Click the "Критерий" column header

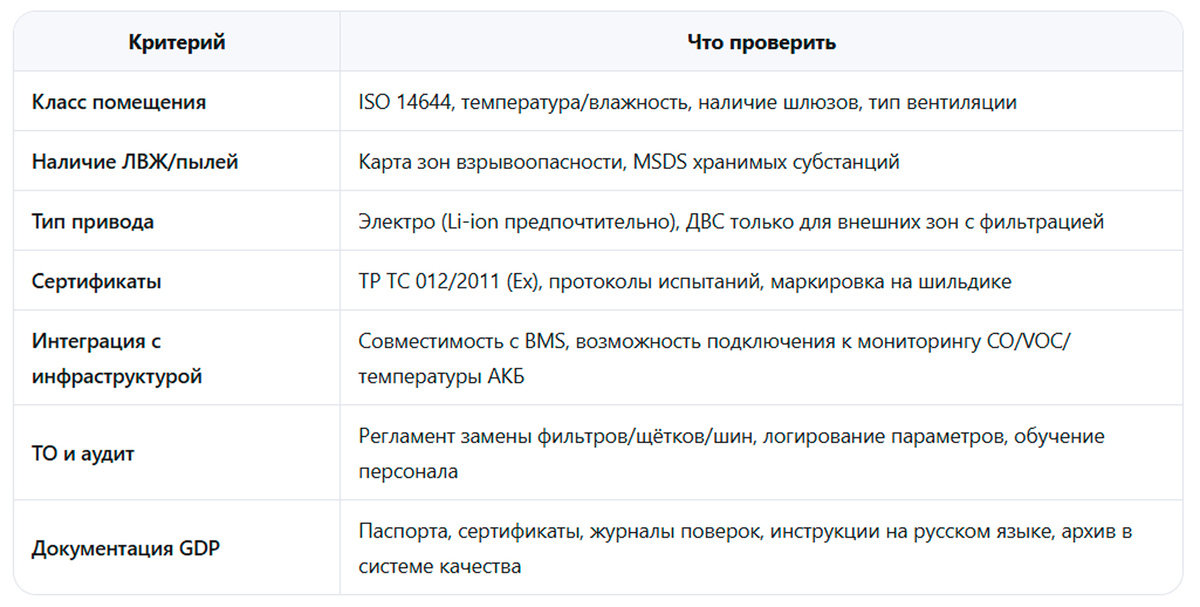177,43
